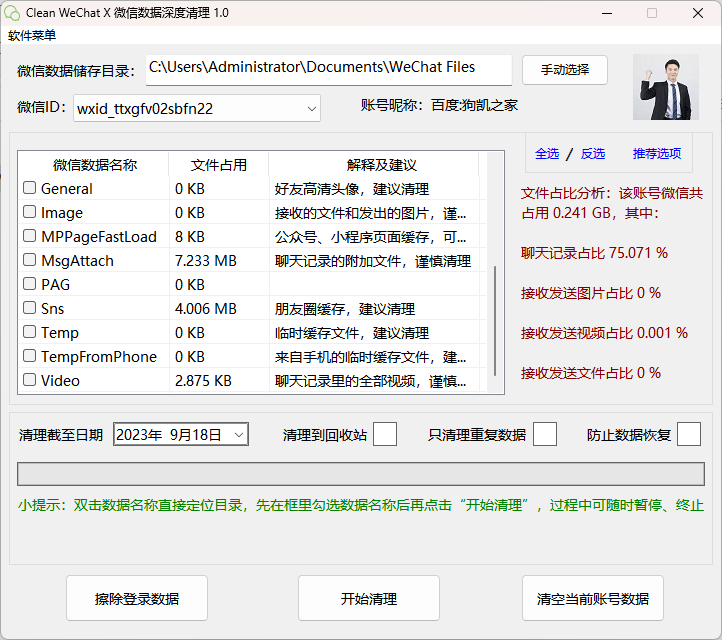Click the 8 KB size cell
Viewport: 722px width, 640px height.
(x=190, y=237)
